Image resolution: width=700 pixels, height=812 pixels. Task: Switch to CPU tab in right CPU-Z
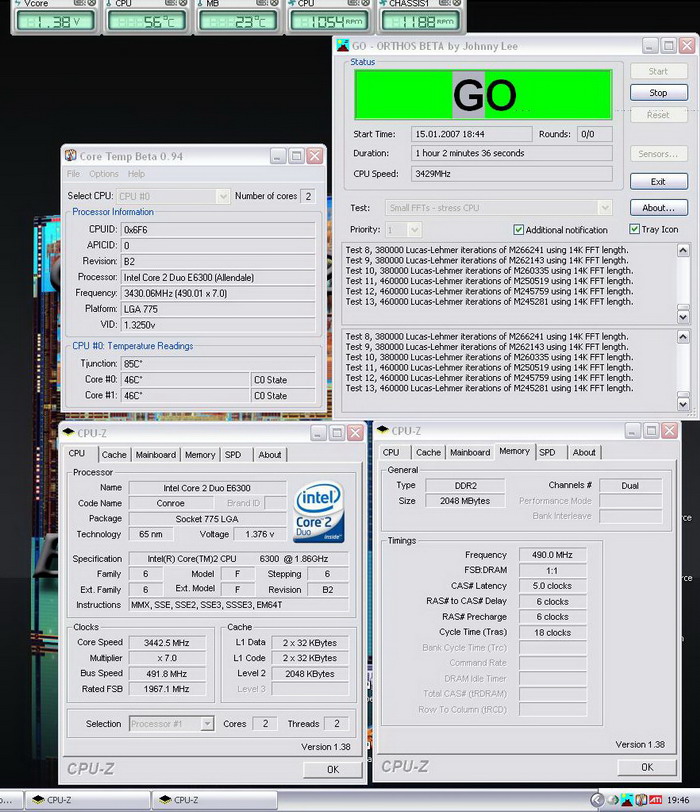tap(391, 452)
